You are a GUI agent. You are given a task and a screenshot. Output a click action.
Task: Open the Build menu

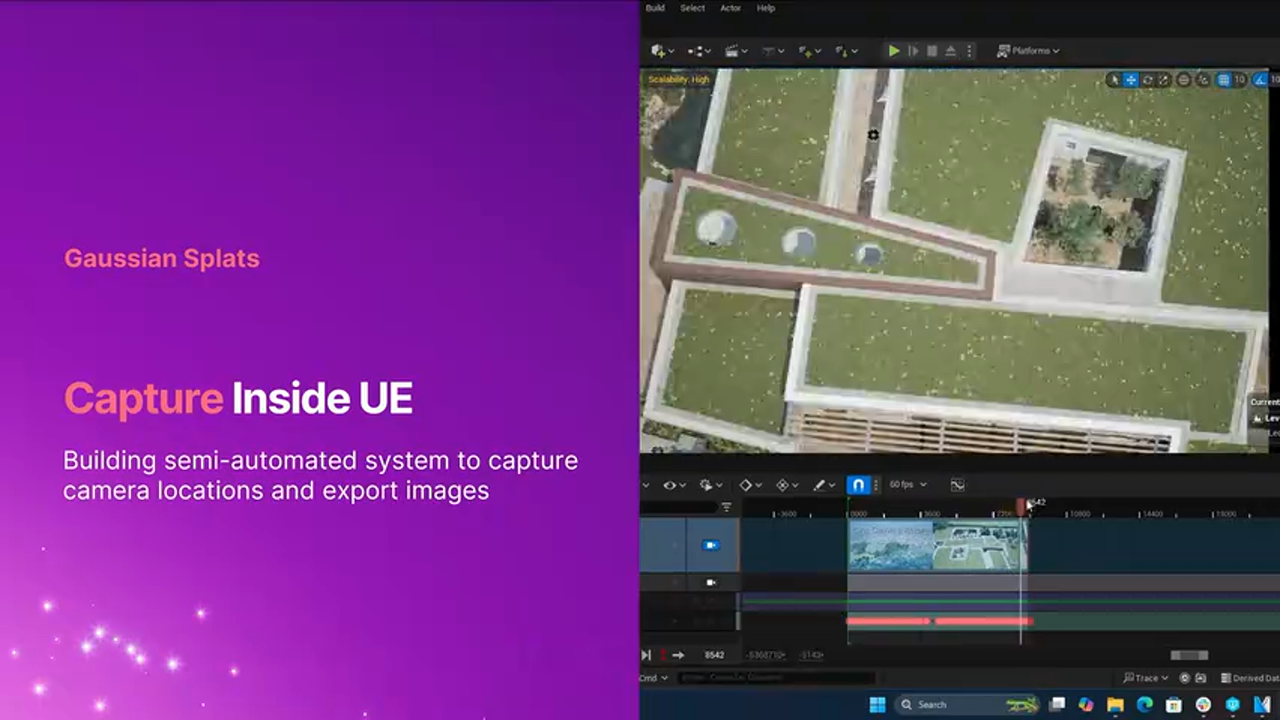pos(655,8)
